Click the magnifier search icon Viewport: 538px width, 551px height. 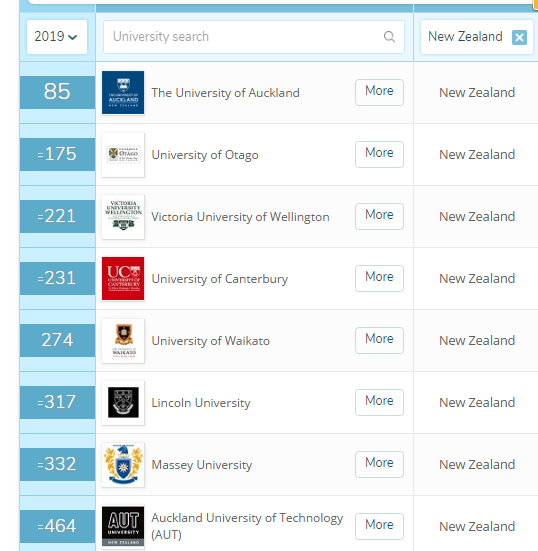389,37
